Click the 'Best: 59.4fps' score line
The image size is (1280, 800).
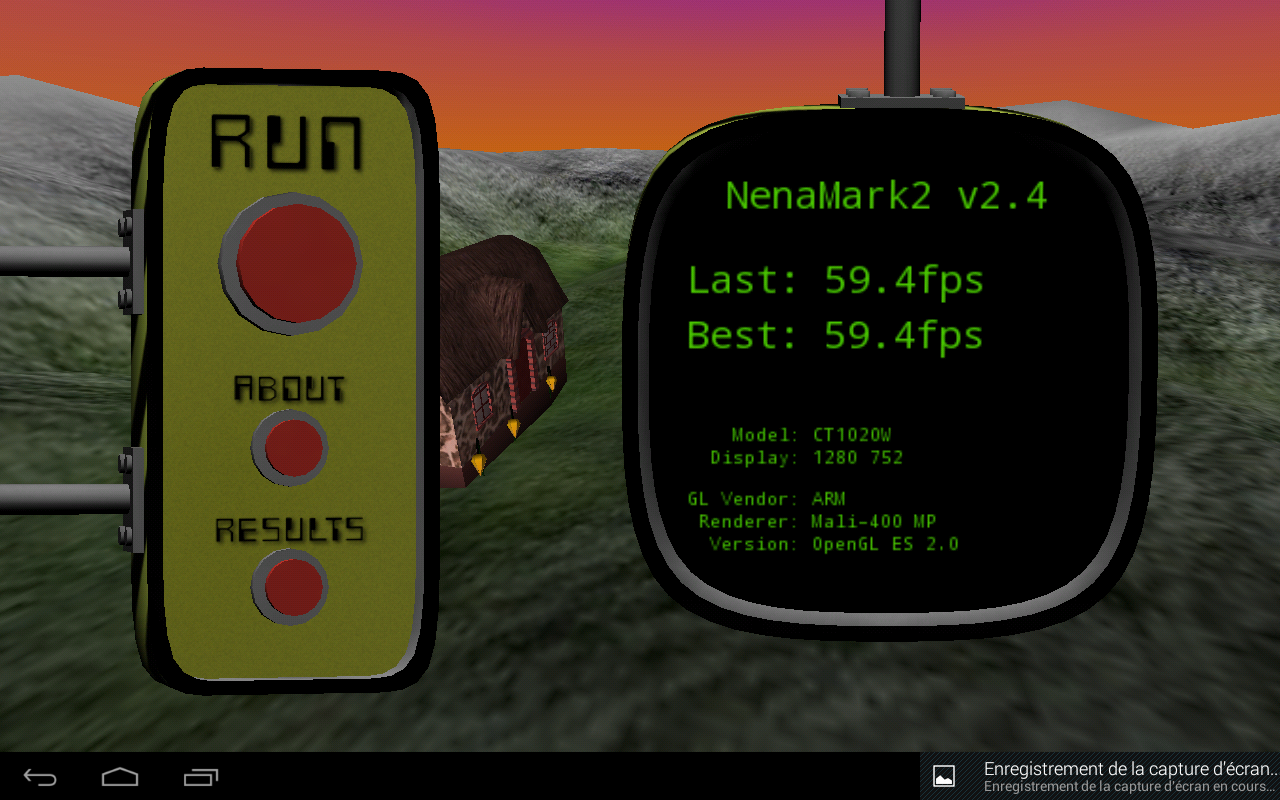[x=836, y=335]
